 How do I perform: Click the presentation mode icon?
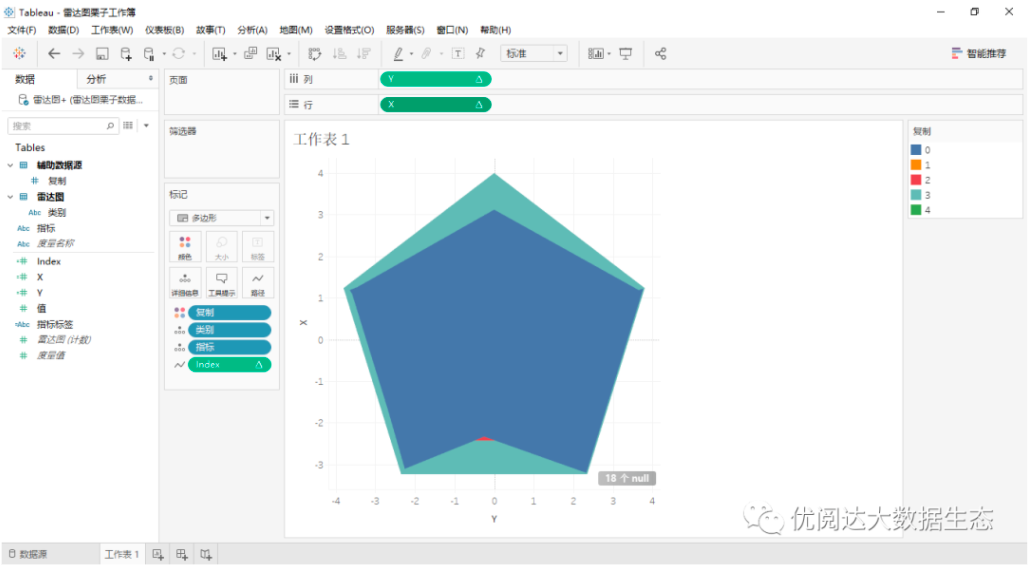(x=626, y=54)
